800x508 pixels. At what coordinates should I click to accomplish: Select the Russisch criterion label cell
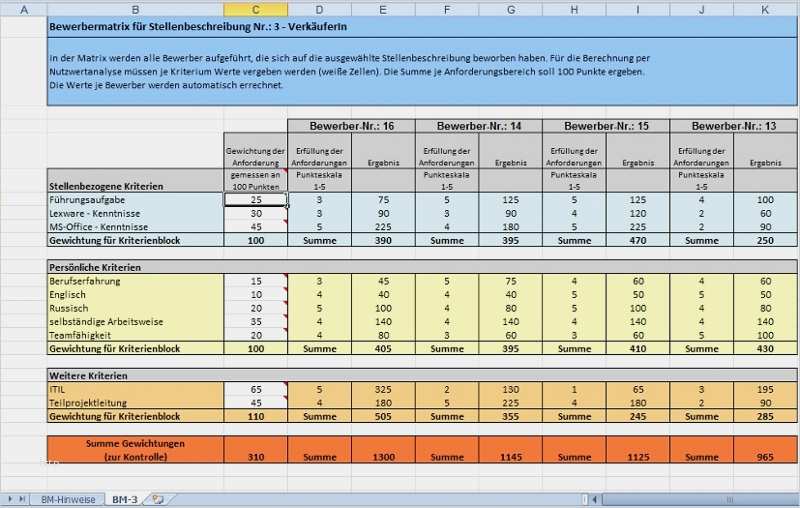(x=135, y=309)
